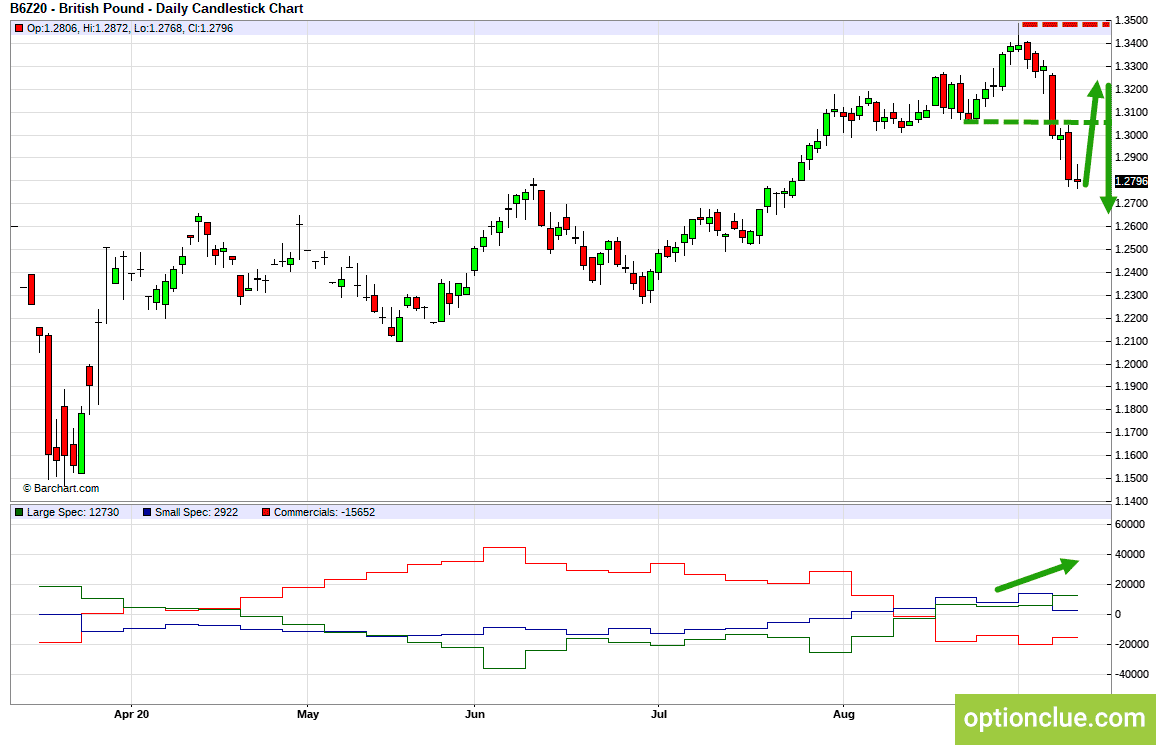
Task: Click the Apr 20 date axis label
Action: click(x=131, y=714)
